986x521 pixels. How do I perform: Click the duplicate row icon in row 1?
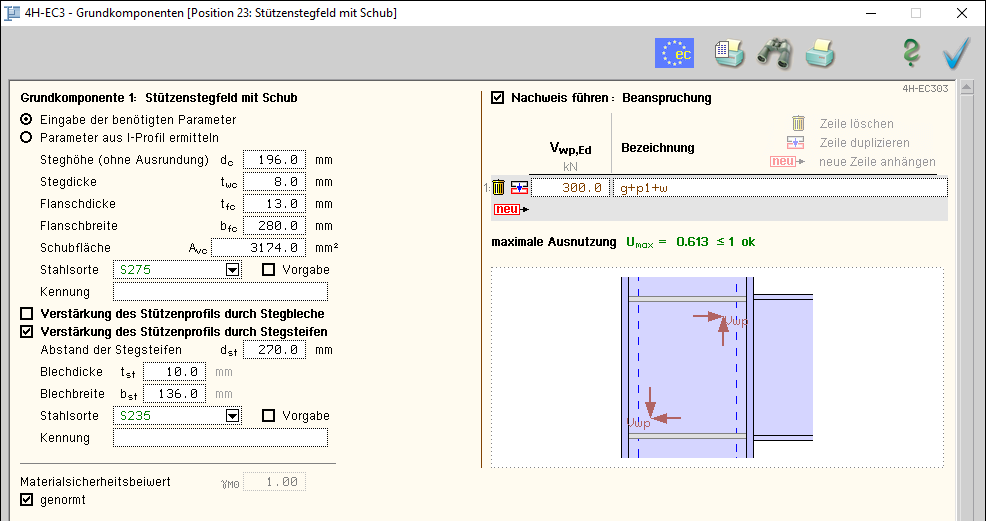pos(518,187)
